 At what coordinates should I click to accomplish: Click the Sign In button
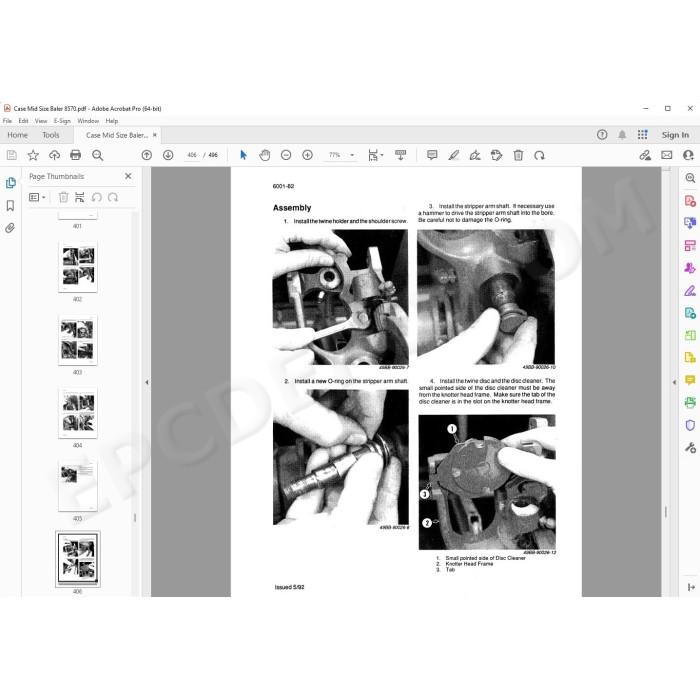pos(675,135)
